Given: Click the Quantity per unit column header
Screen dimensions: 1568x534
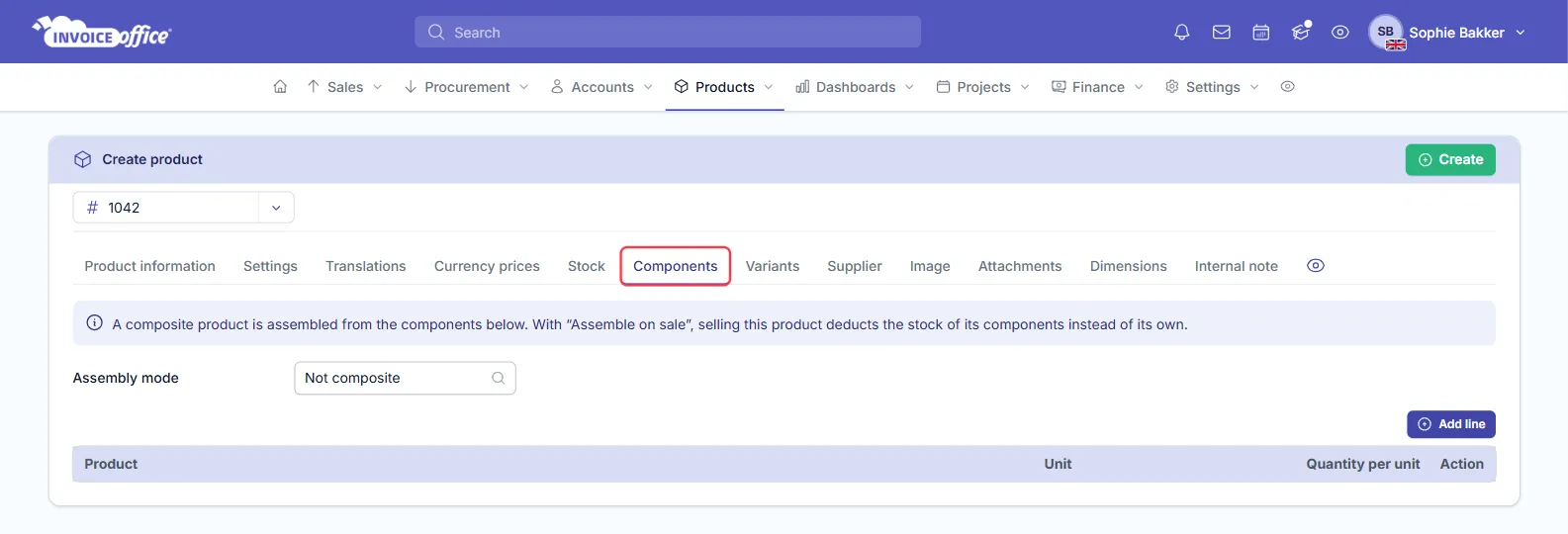Looking at the screenshot, I should pos(1363,464).
